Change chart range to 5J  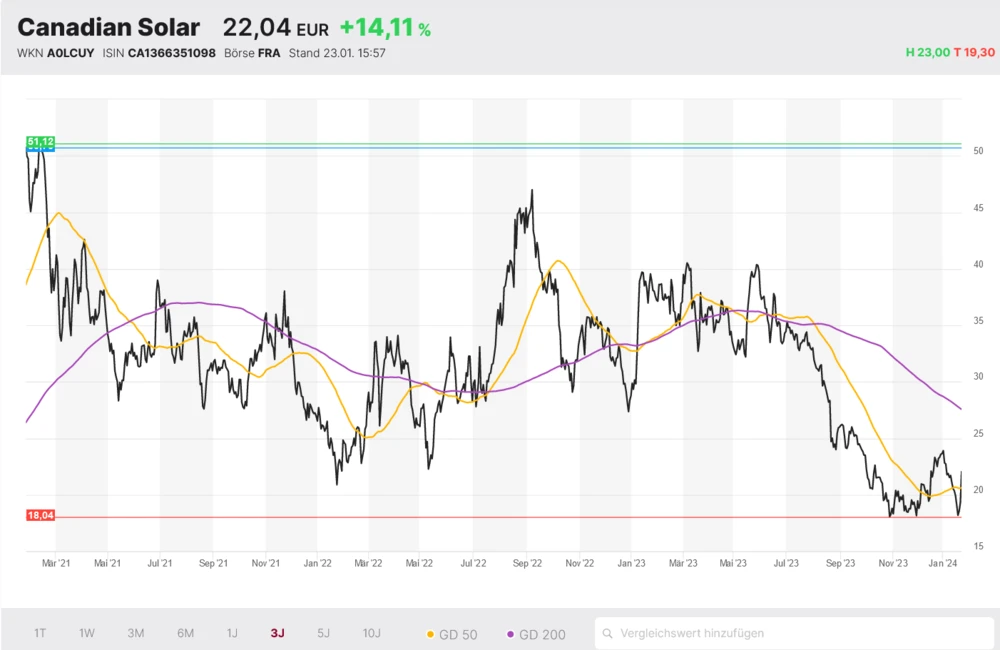tap(323, 633)
